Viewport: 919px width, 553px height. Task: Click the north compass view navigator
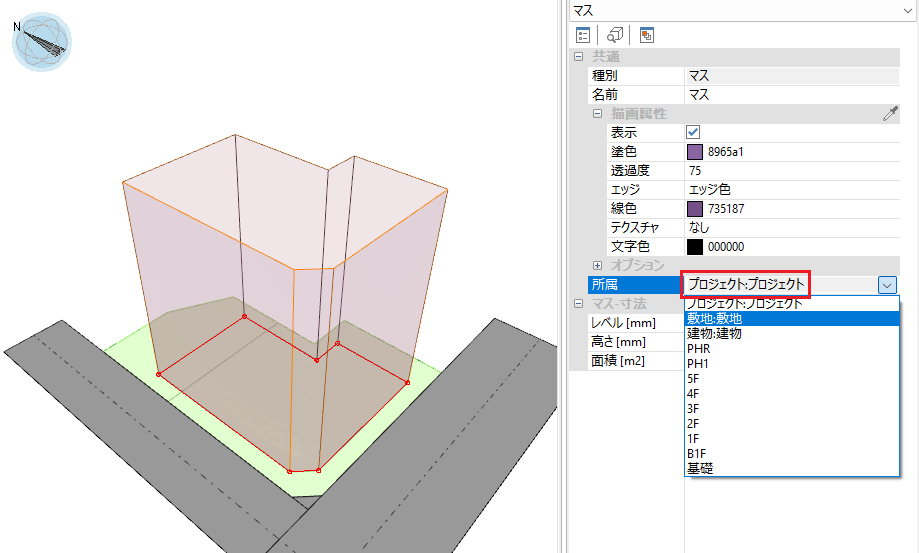click(42, 41)
